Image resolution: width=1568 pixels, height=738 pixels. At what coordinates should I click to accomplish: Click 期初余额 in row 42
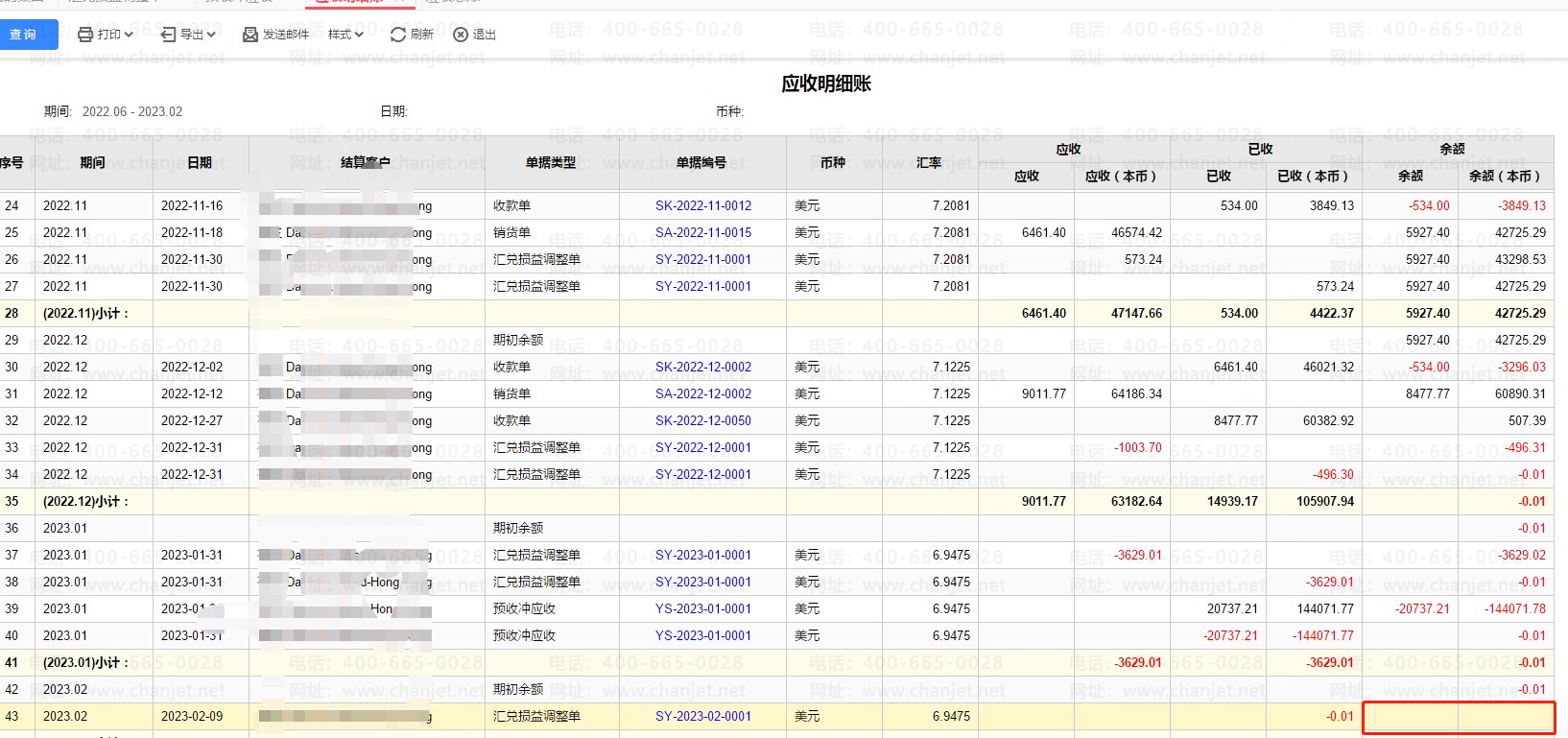(518, 689)
